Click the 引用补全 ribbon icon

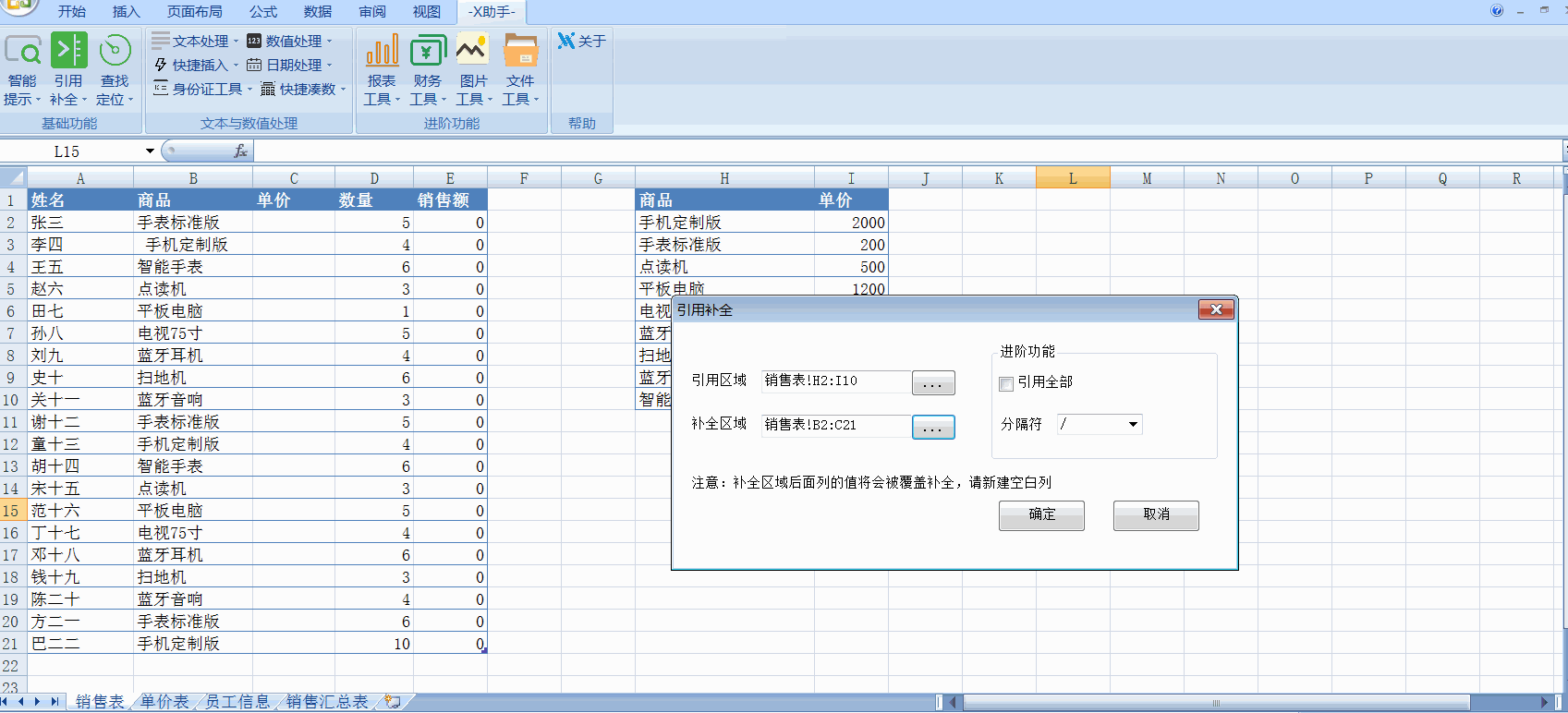pos(68,51)
